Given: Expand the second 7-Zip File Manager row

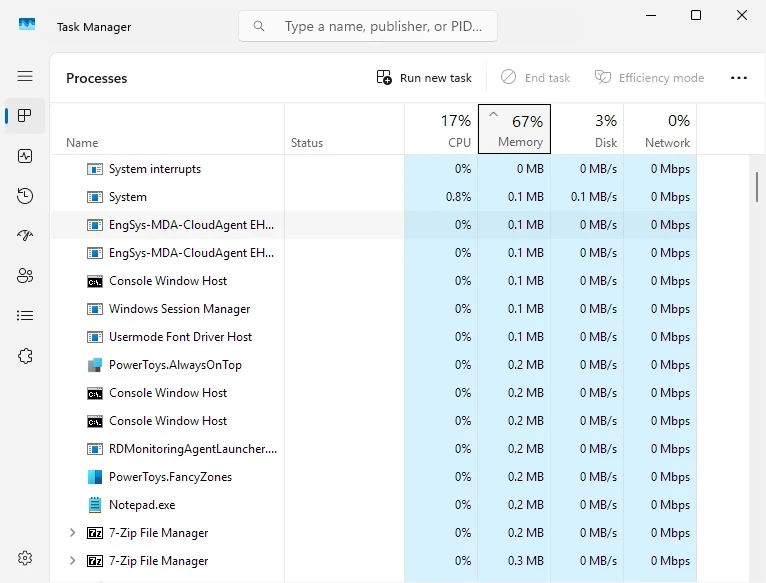Looking at the screenshot, I should point(72,561).
